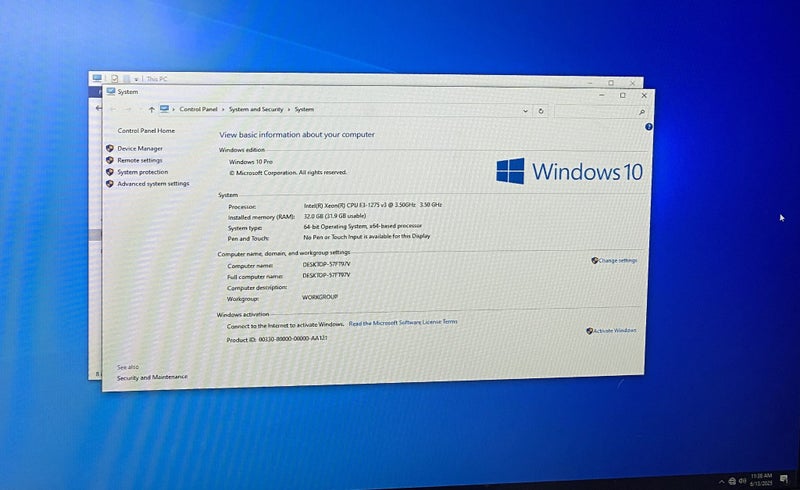The height and width of the screenshot is (490, 800).
Task: Click the back arrow in System window
Action: (113, 109)
